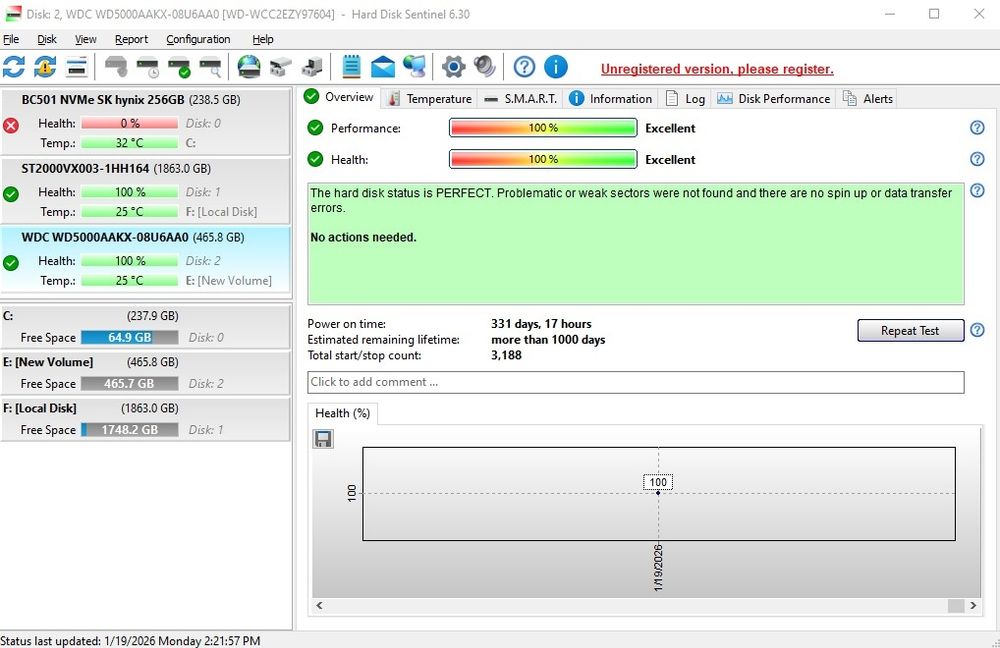Switch to the Information tab
Viewport: 1000px width, 648px height.
[610, 99]
